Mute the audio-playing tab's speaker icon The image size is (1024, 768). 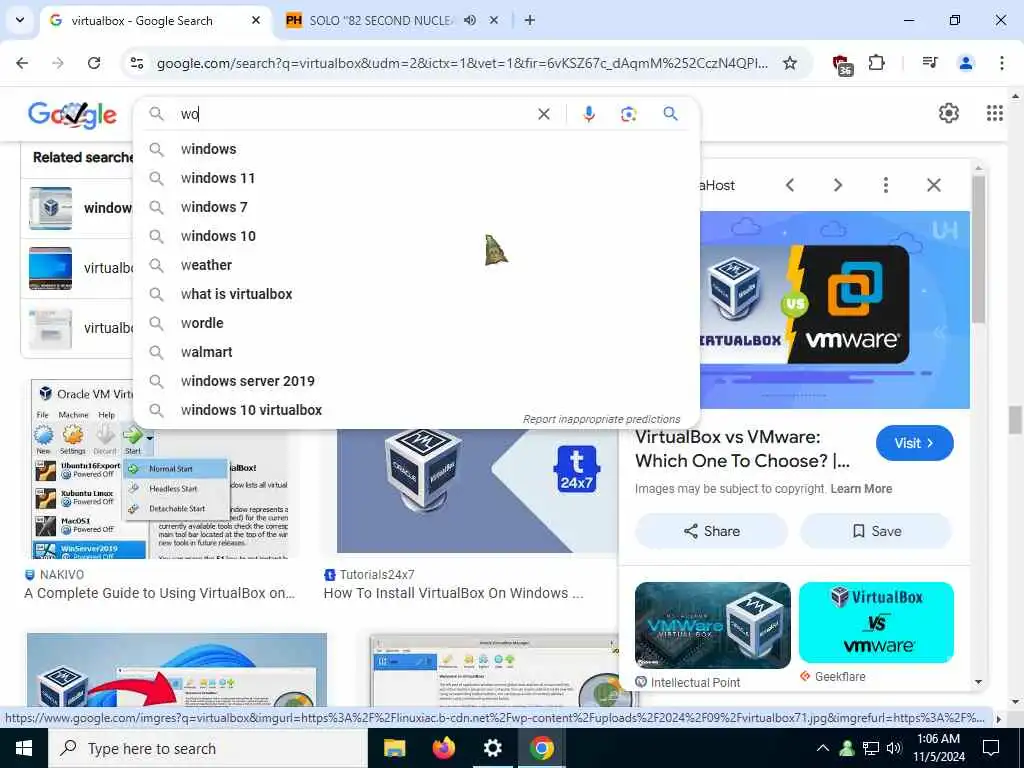click(470, 20)
